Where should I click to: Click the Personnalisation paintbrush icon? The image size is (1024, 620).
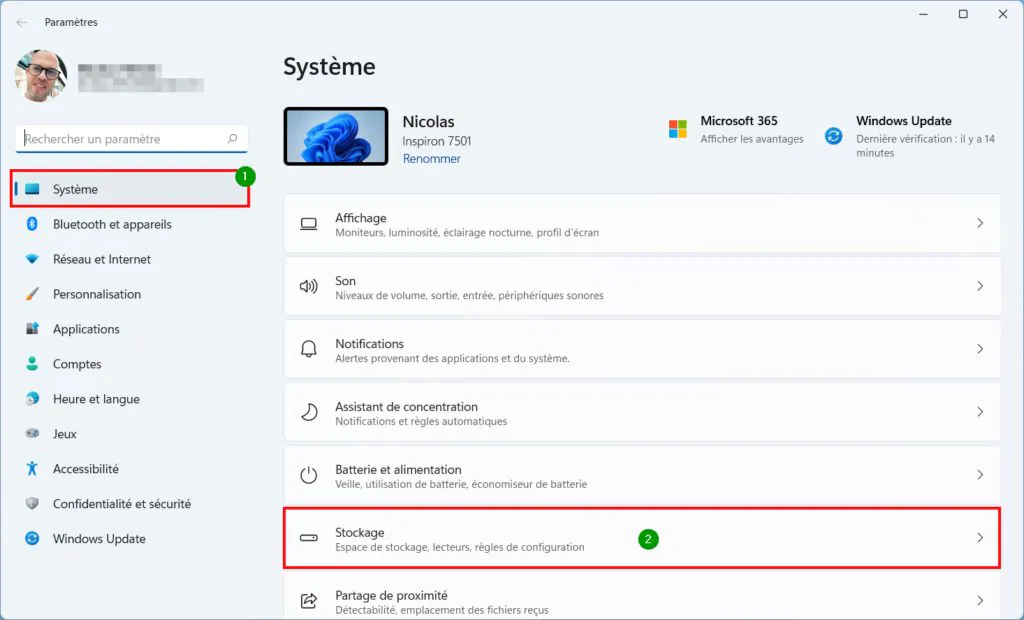[32, 294]
